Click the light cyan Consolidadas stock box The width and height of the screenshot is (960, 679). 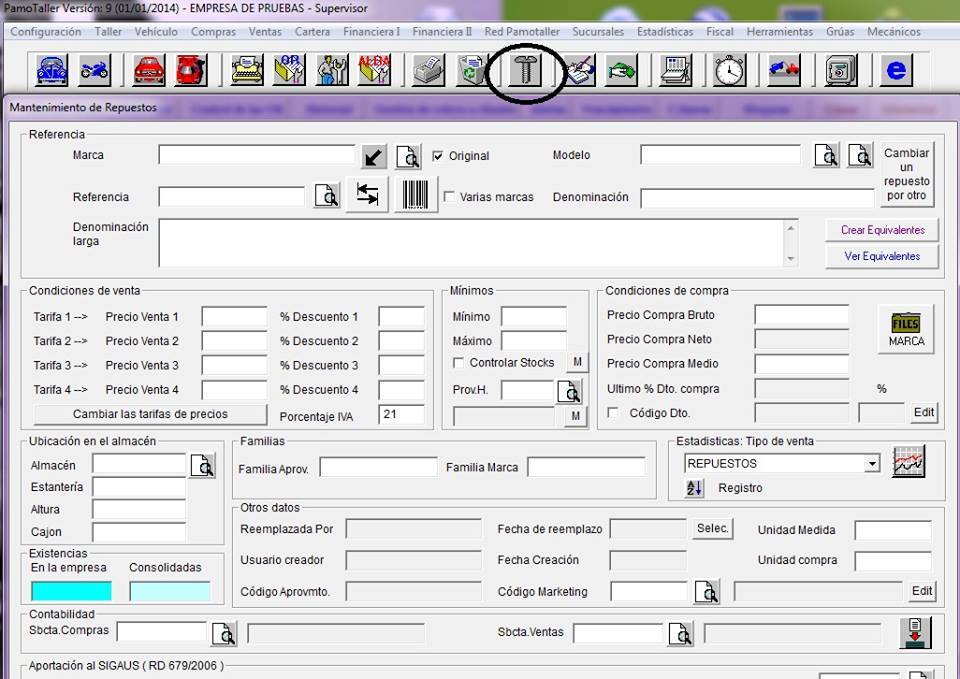point(170,591)
